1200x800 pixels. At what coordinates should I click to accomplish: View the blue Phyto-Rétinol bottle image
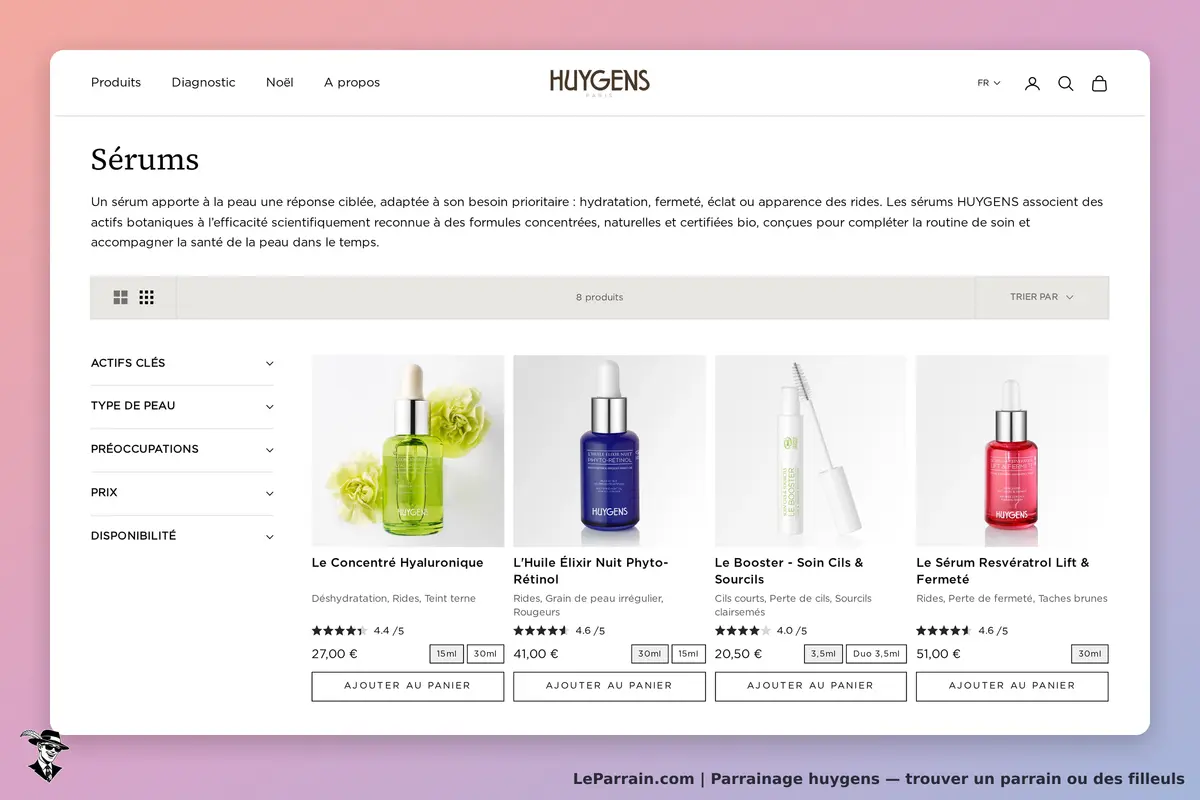(609, 451)
